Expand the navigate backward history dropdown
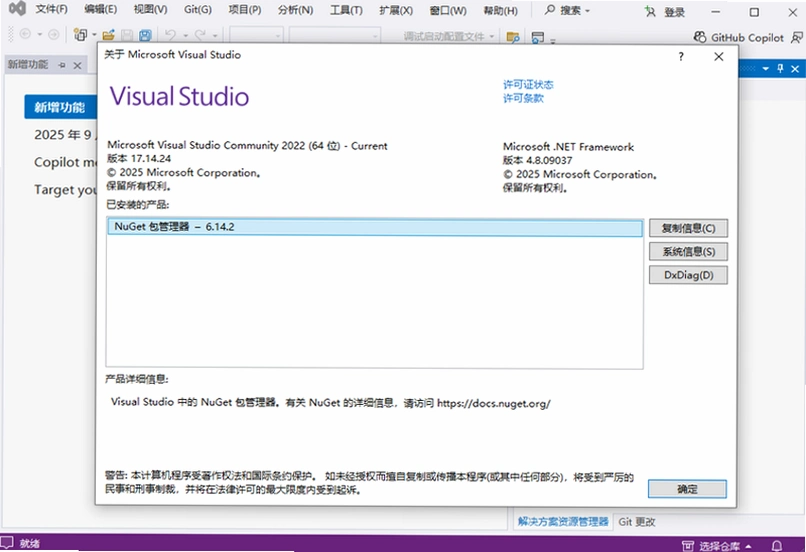This screenshot has width=806, height=552. tap(39, 34)
